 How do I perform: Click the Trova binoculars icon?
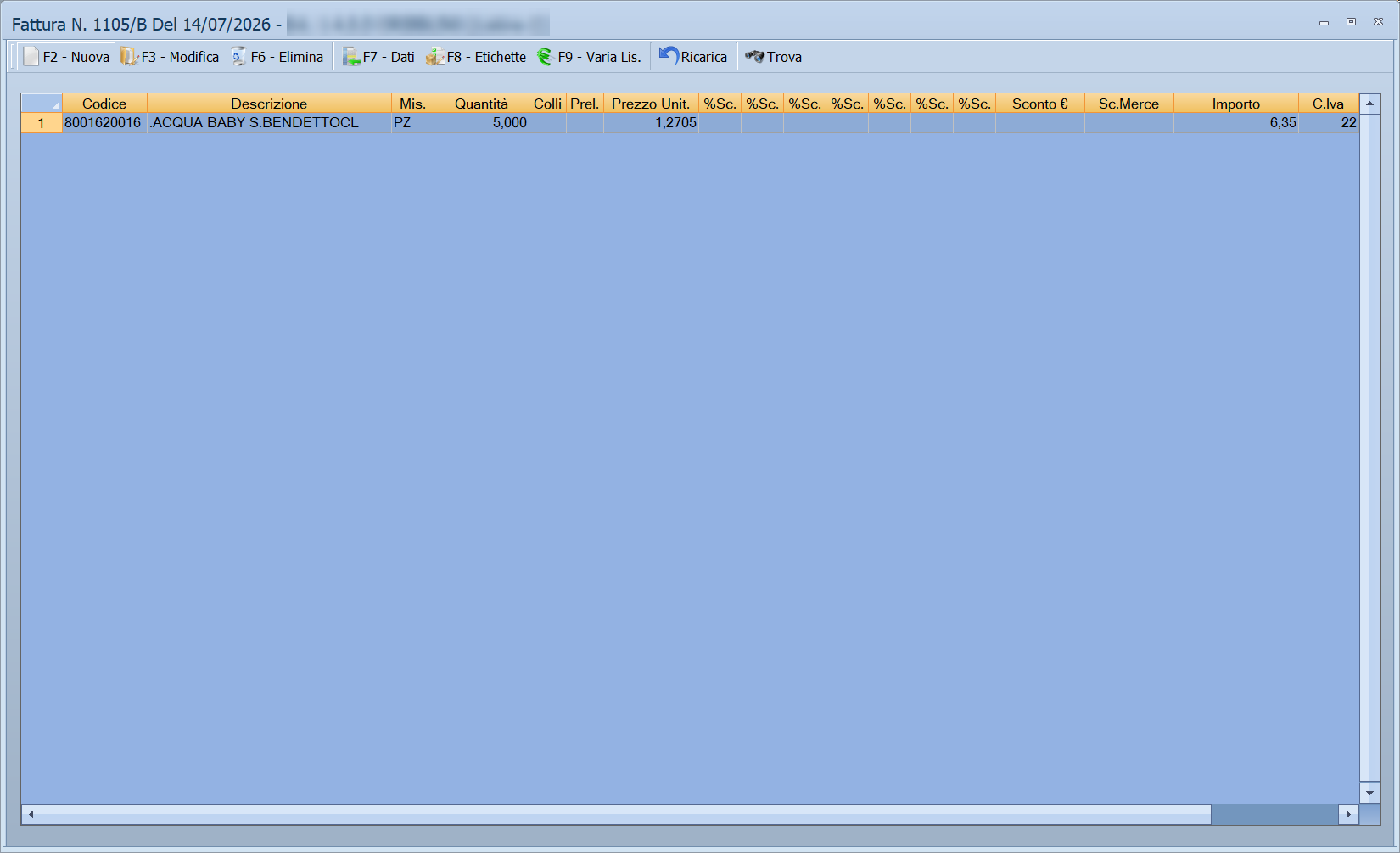click(x=754, y=57)
